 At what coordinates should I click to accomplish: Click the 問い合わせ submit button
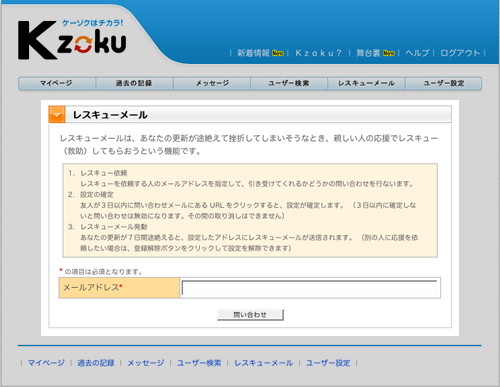click(250, 315)
